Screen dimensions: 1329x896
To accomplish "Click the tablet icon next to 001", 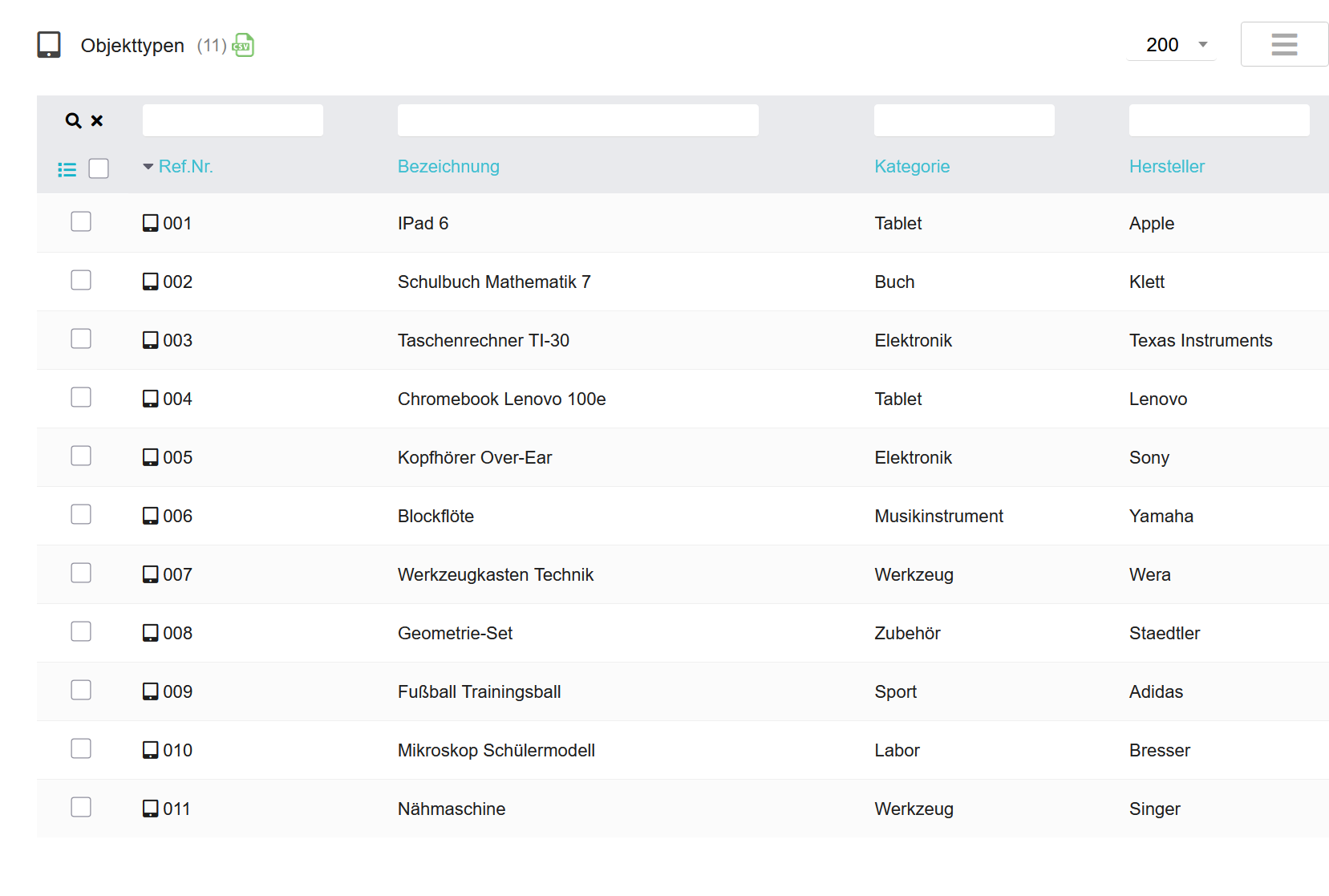I will pyautogui.click(x=150, y=223).
